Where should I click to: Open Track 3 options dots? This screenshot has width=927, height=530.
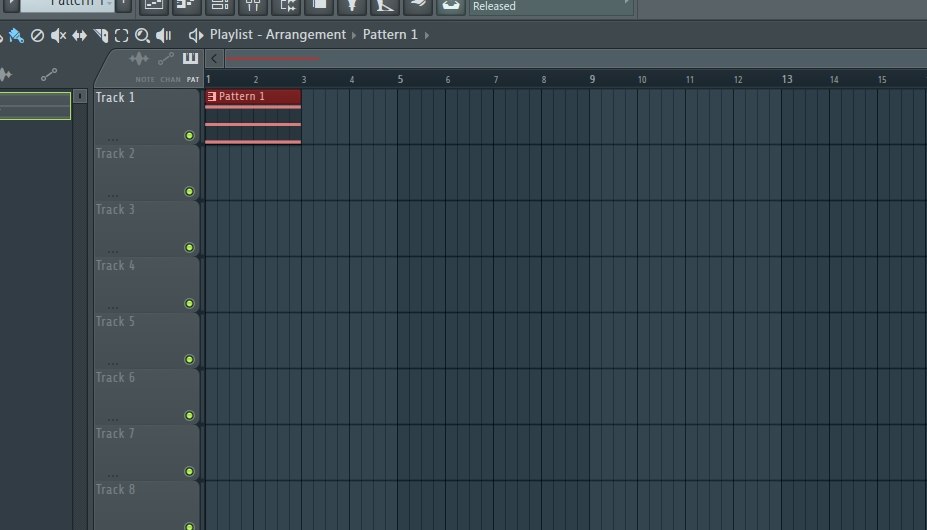(113, 251)
